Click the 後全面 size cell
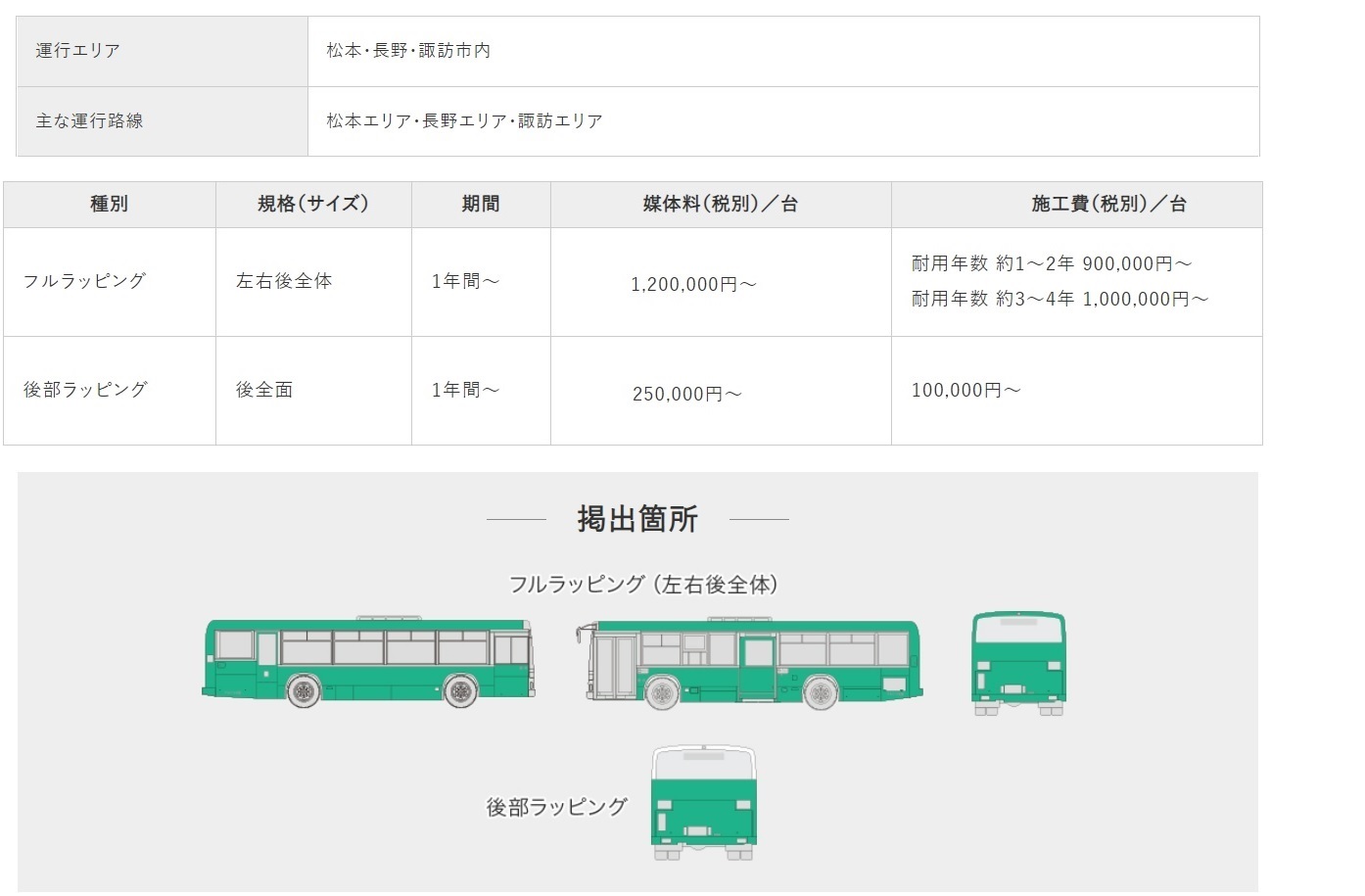Image resolution: width=1365 pixels, height=896 pixels. coord(264,390)
